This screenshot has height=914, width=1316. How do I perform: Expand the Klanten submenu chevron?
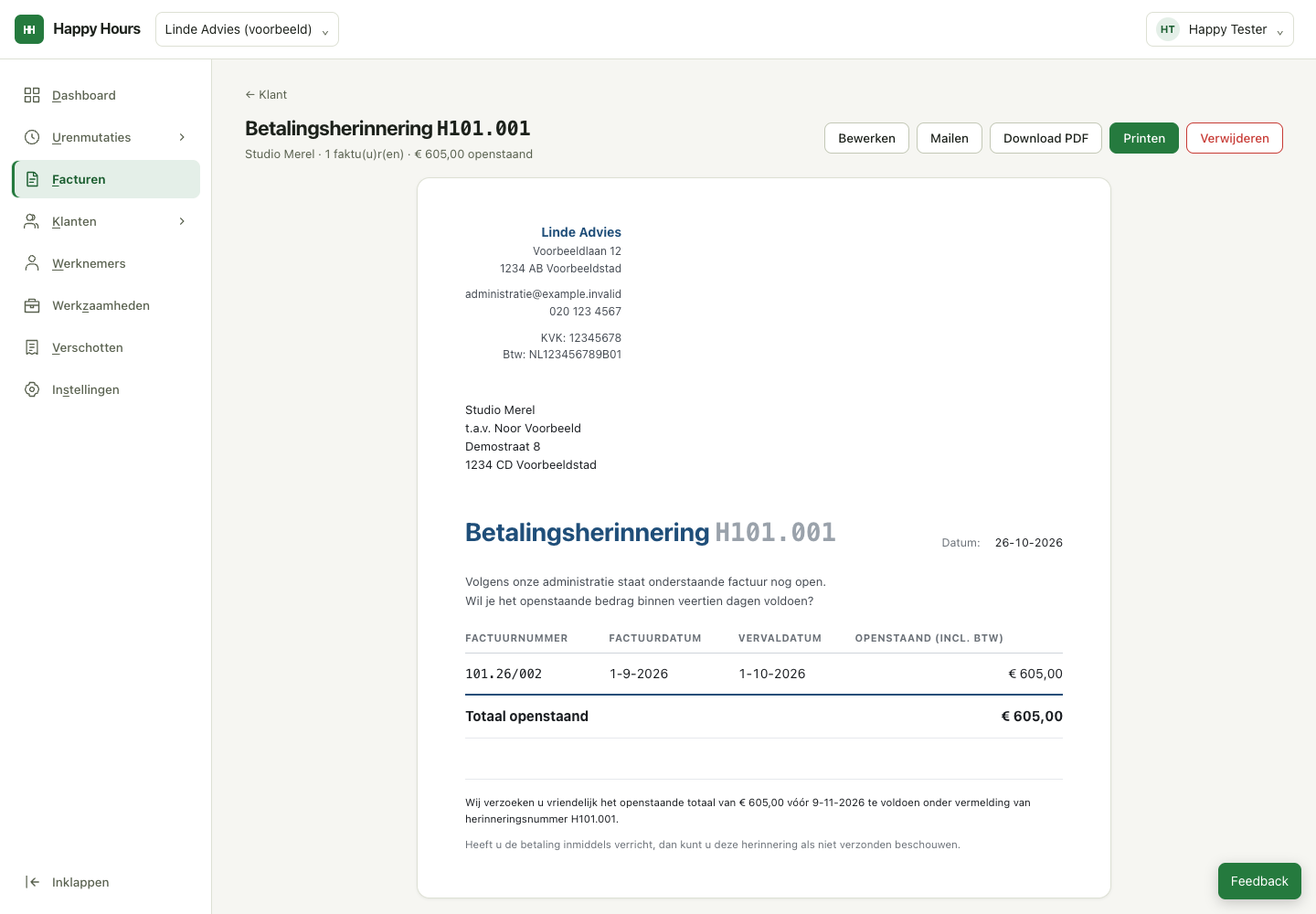click(x=182, y=221)
